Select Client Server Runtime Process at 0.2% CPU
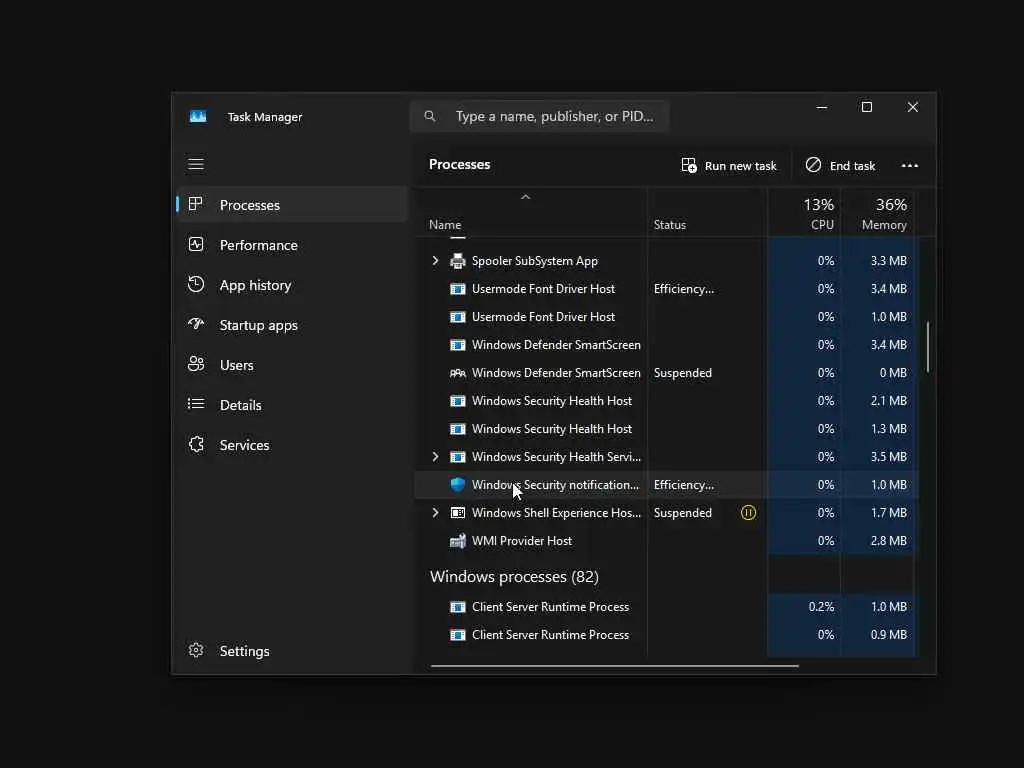Screen dimensions: 1024x768 coord(666,607)
